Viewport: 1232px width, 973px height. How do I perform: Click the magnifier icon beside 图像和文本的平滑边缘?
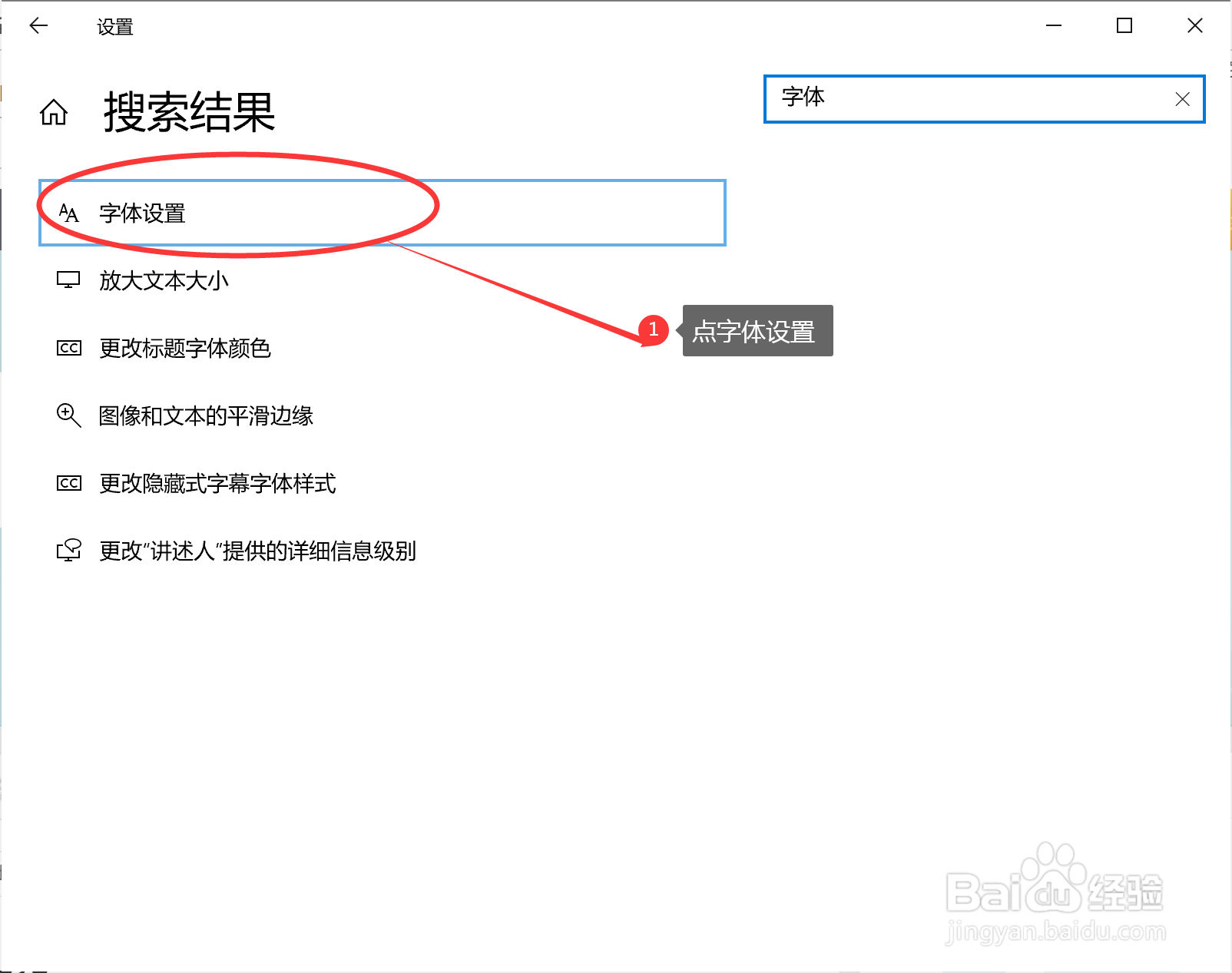[x=68, y=415]
